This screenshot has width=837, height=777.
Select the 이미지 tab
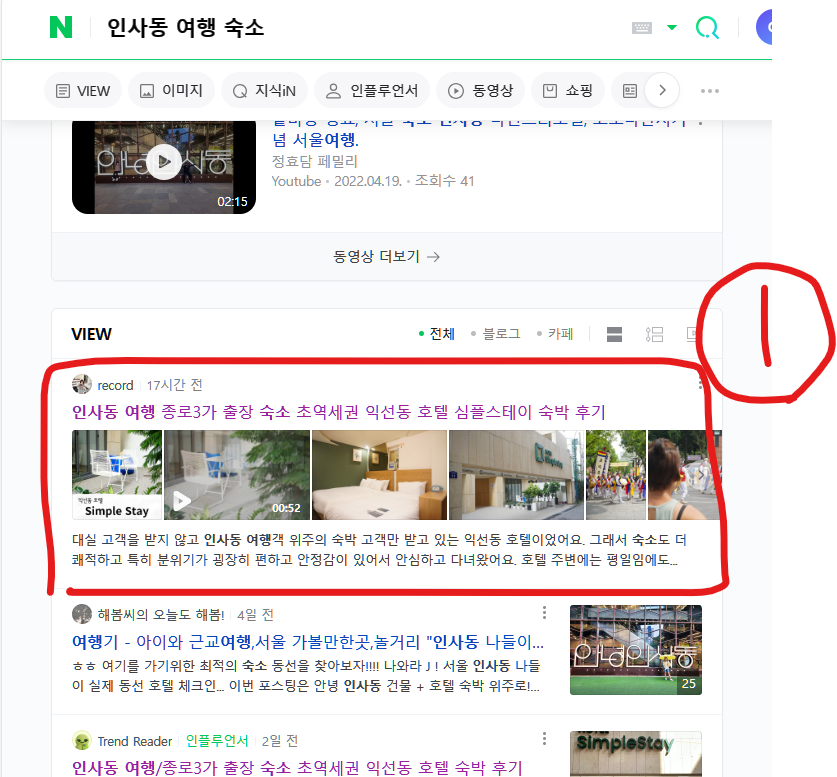[x=171, y=91]
